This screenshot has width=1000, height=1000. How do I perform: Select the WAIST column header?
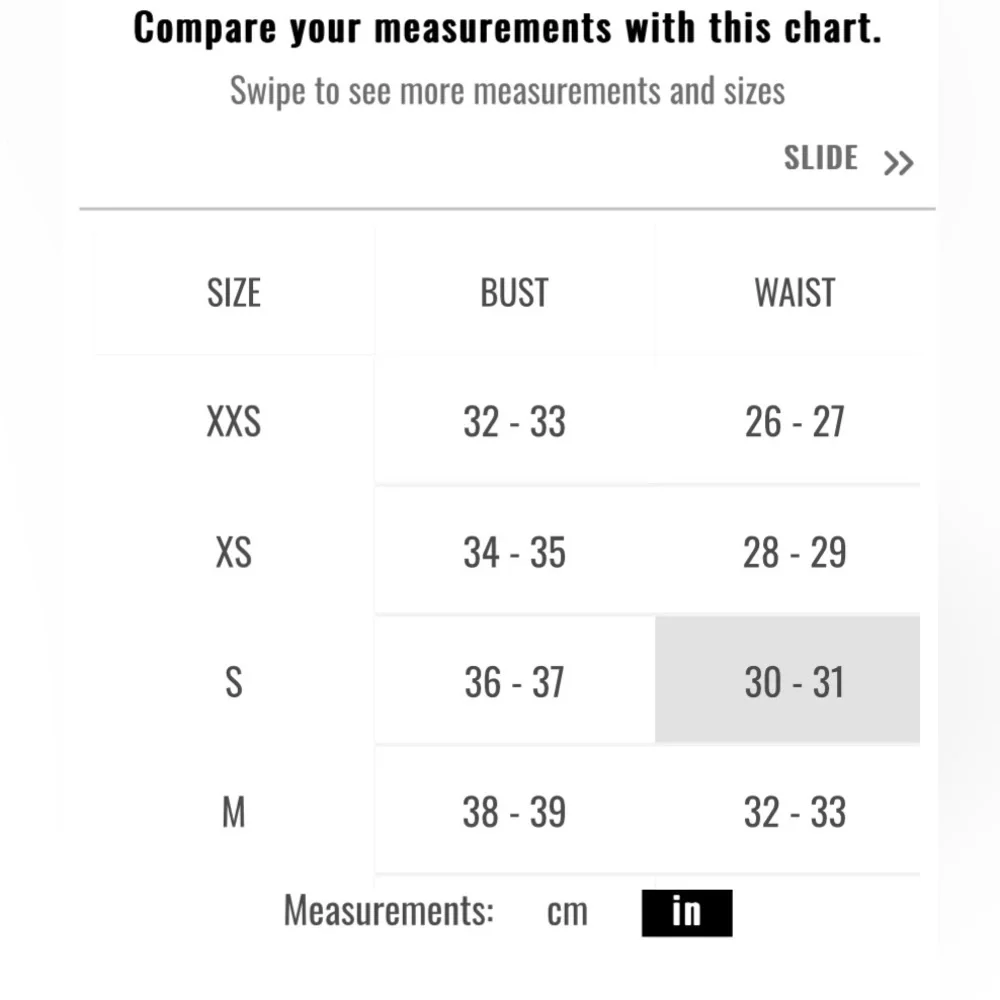[794, 293]
